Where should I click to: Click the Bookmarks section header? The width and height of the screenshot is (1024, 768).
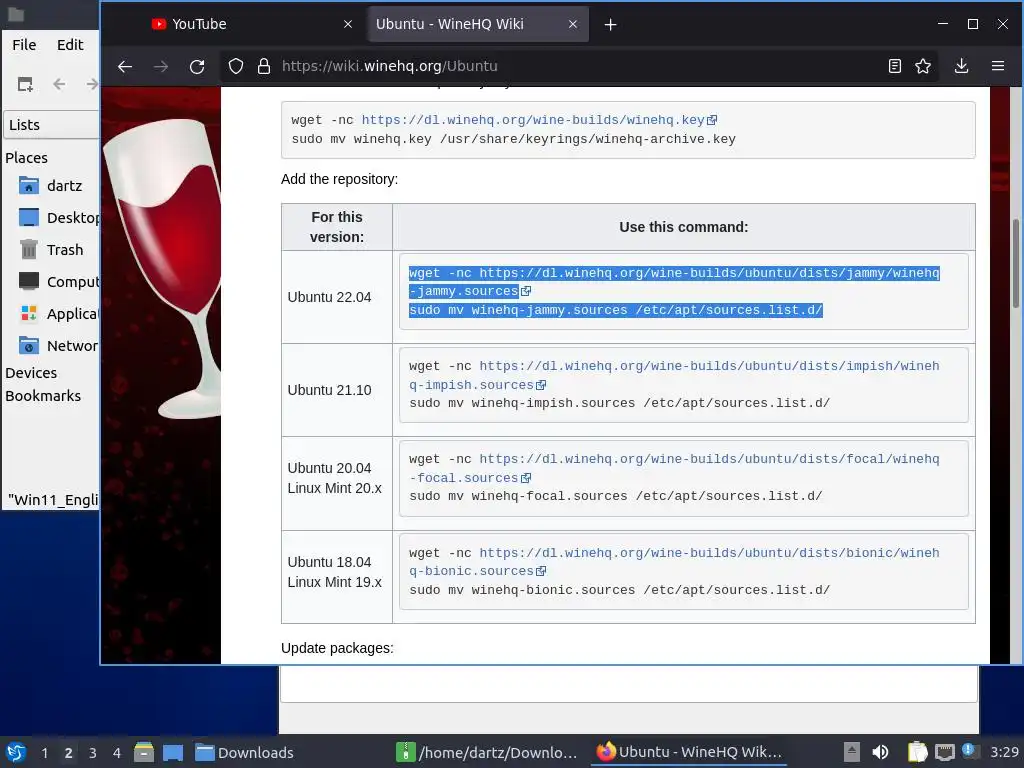pyautogui.click(x=43, y=396)
